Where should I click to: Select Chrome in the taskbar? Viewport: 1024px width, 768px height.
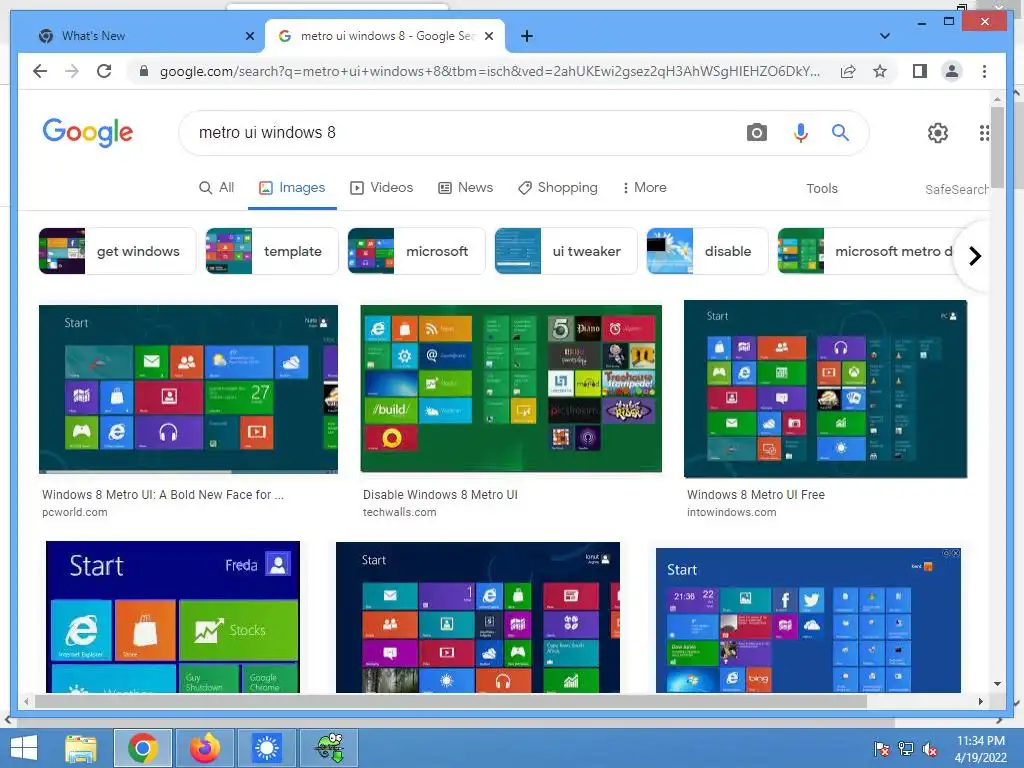point(143,748)
